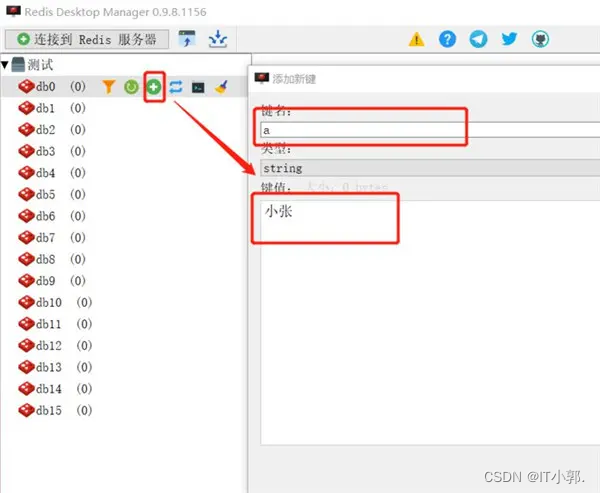
Task: Click the db0 blue live update arrows icon
Action: point(176,87)
